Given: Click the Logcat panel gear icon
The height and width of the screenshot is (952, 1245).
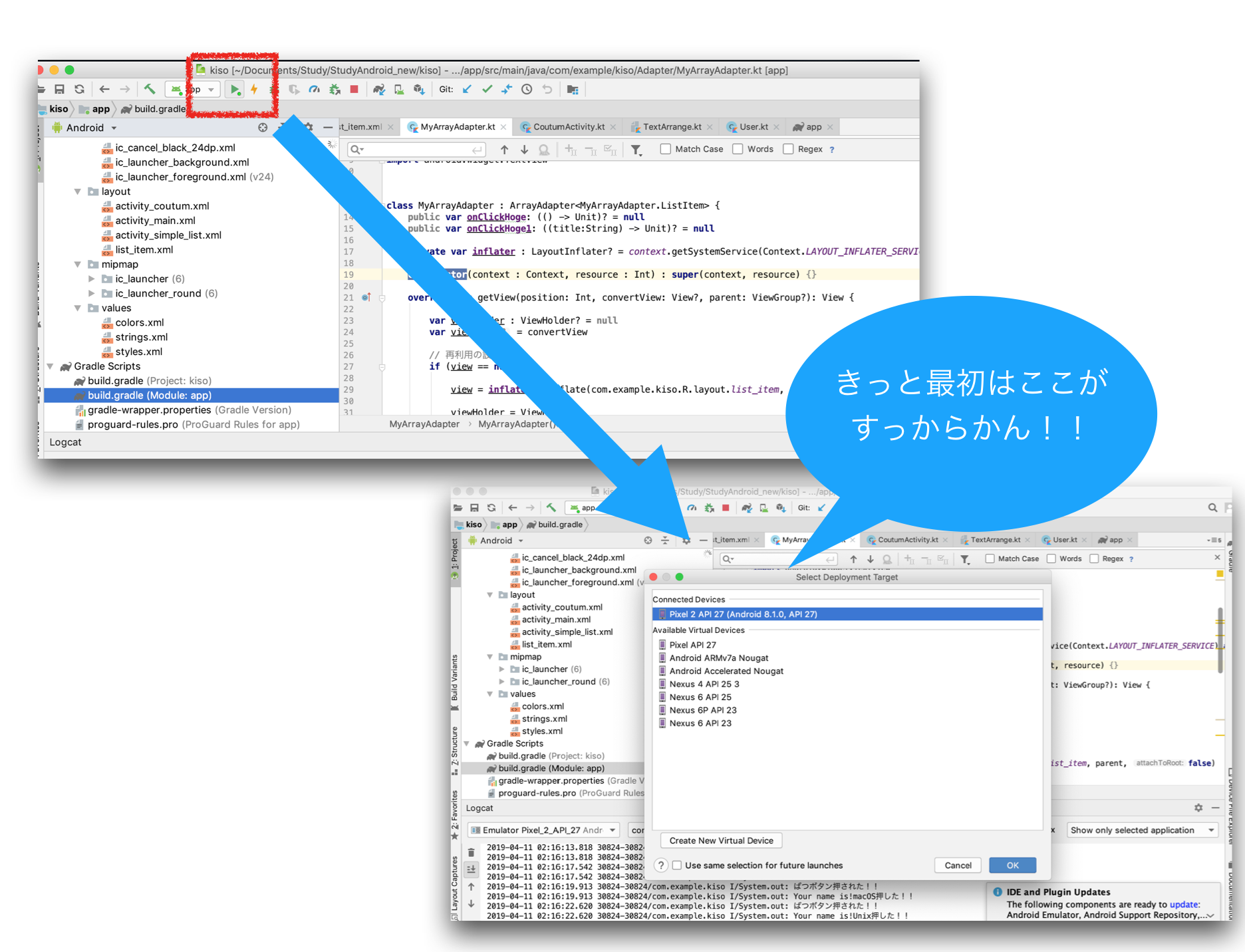Looking at the screenshot, I should coord(1198,808).
